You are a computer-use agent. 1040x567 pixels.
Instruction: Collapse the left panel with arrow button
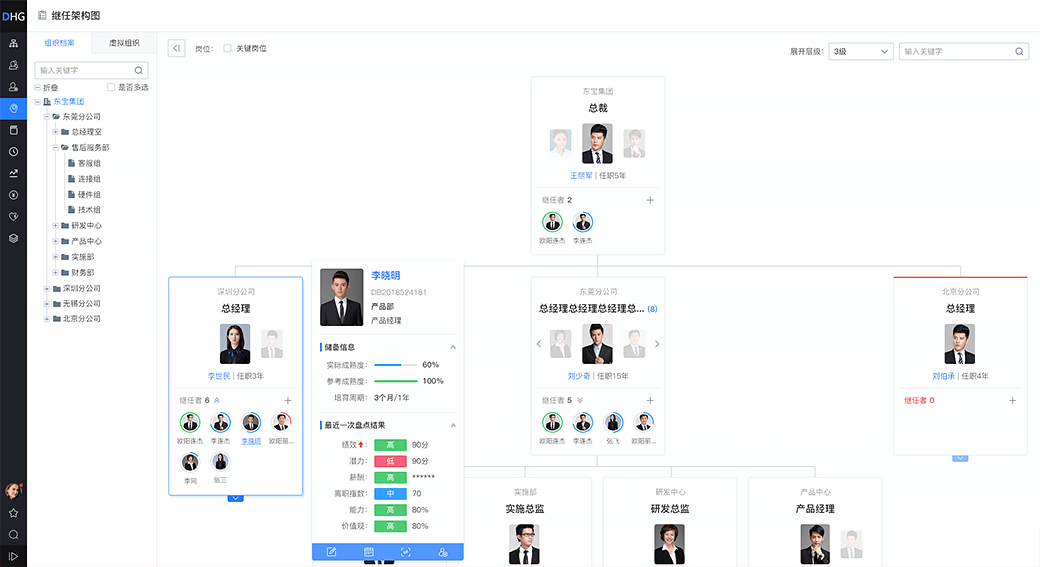(176, 48)
